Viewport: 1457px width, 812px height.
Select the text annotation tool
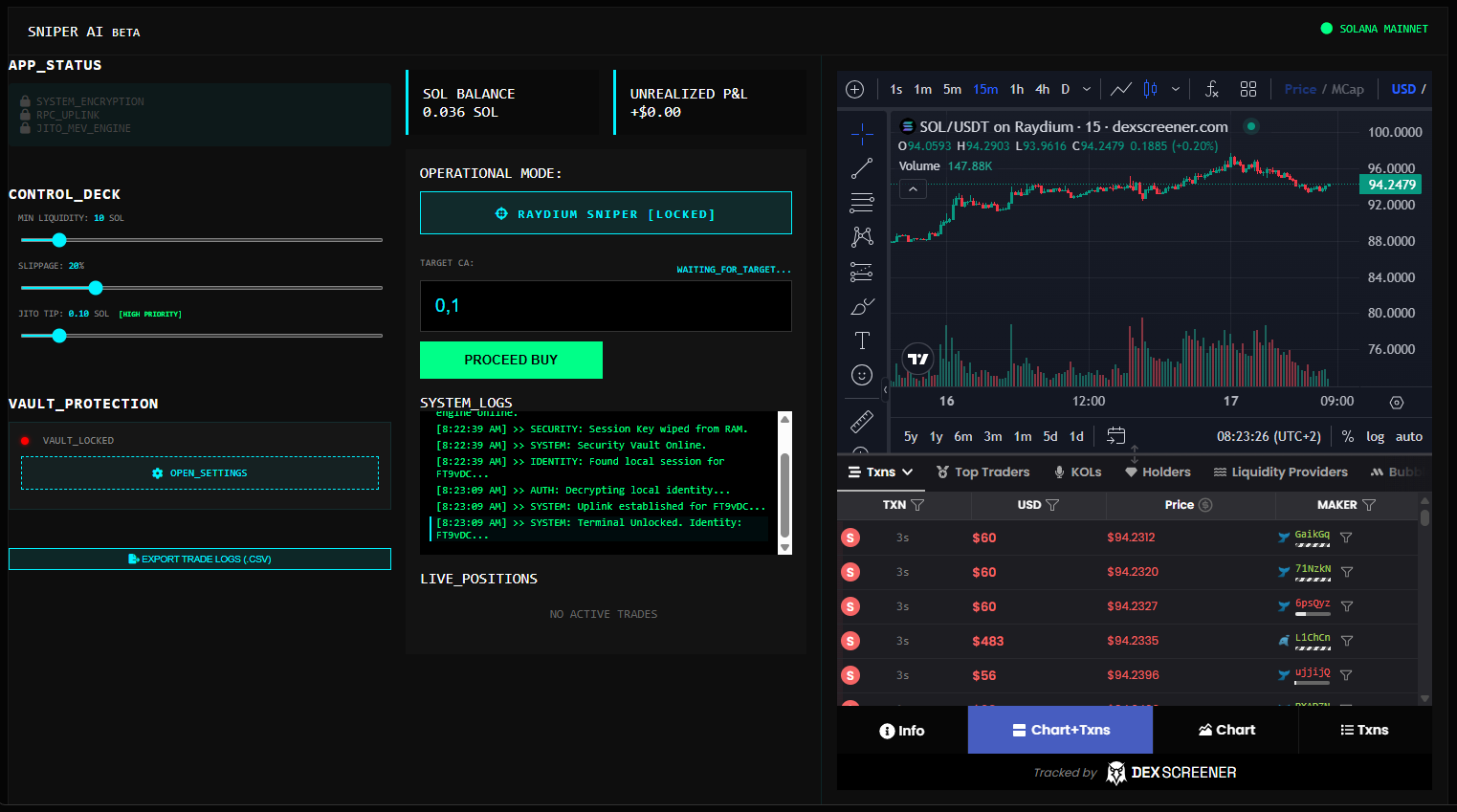[862, 340]
